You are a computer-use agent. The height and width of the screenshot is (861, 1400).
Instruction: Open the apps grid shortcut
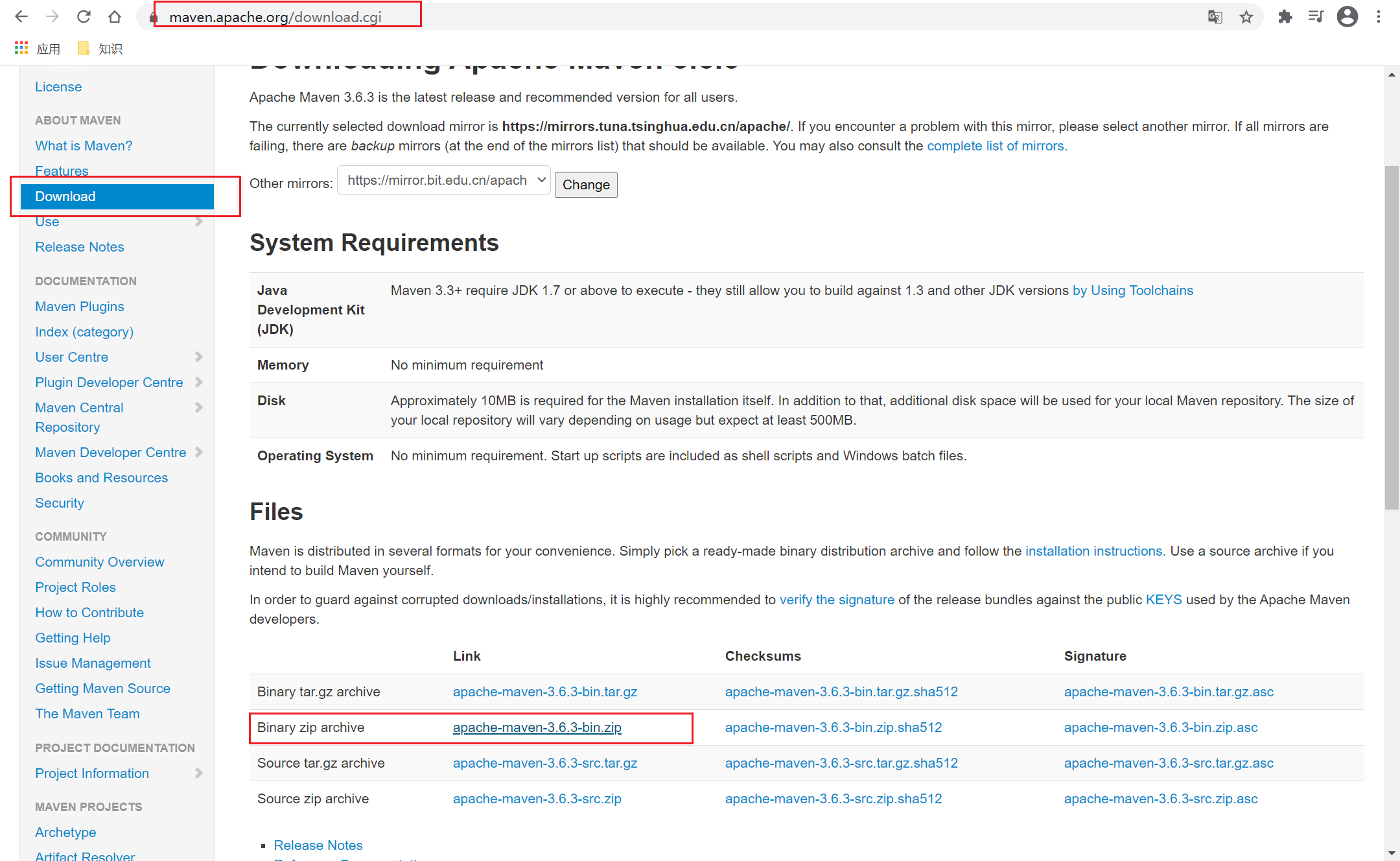21,48
